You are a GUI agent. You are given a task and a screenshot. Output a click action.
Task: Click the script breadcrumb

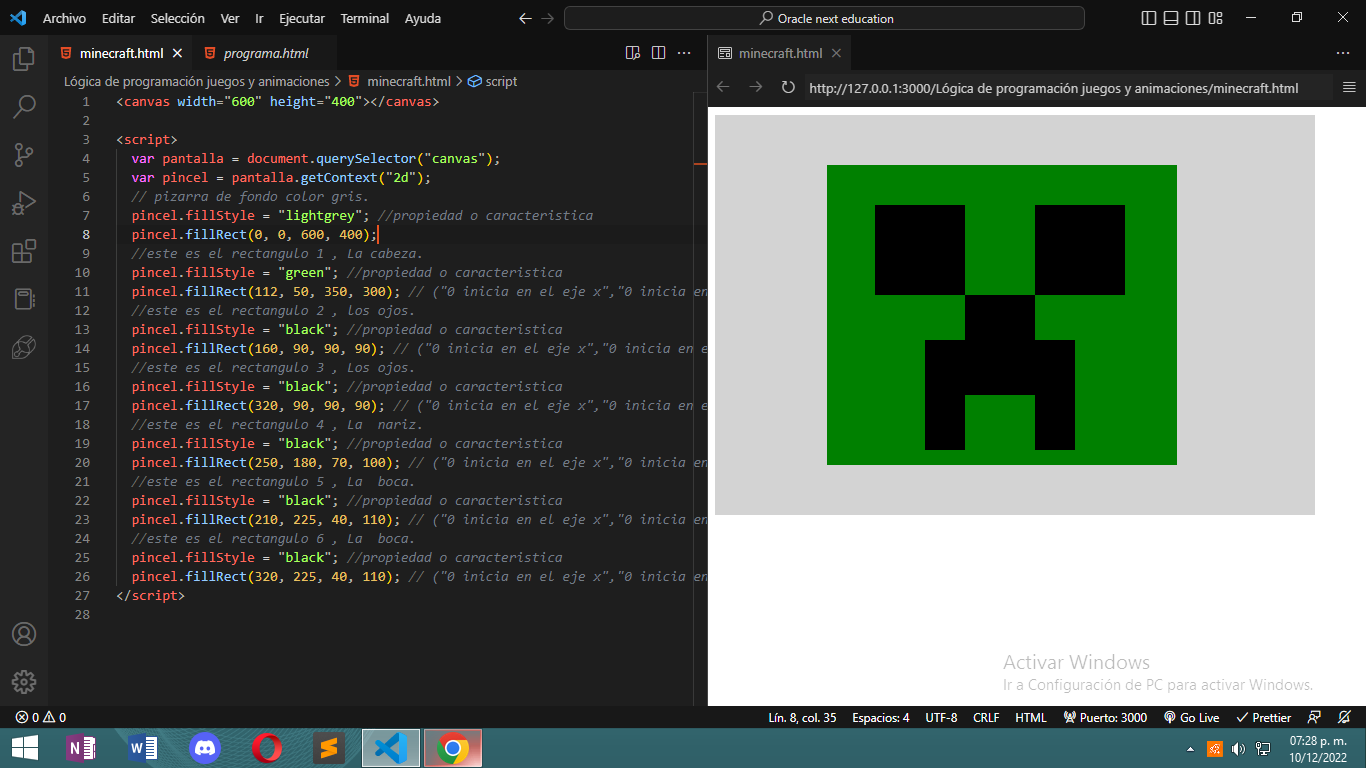[493, 81]
